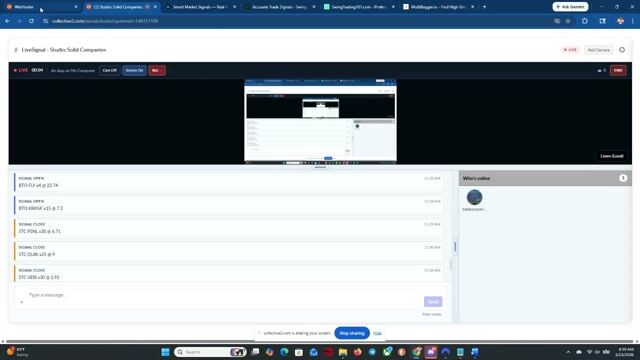This screenshot has width=640, height=360.
Task: Open the browser extensions icon
Action: pos(584,21)
